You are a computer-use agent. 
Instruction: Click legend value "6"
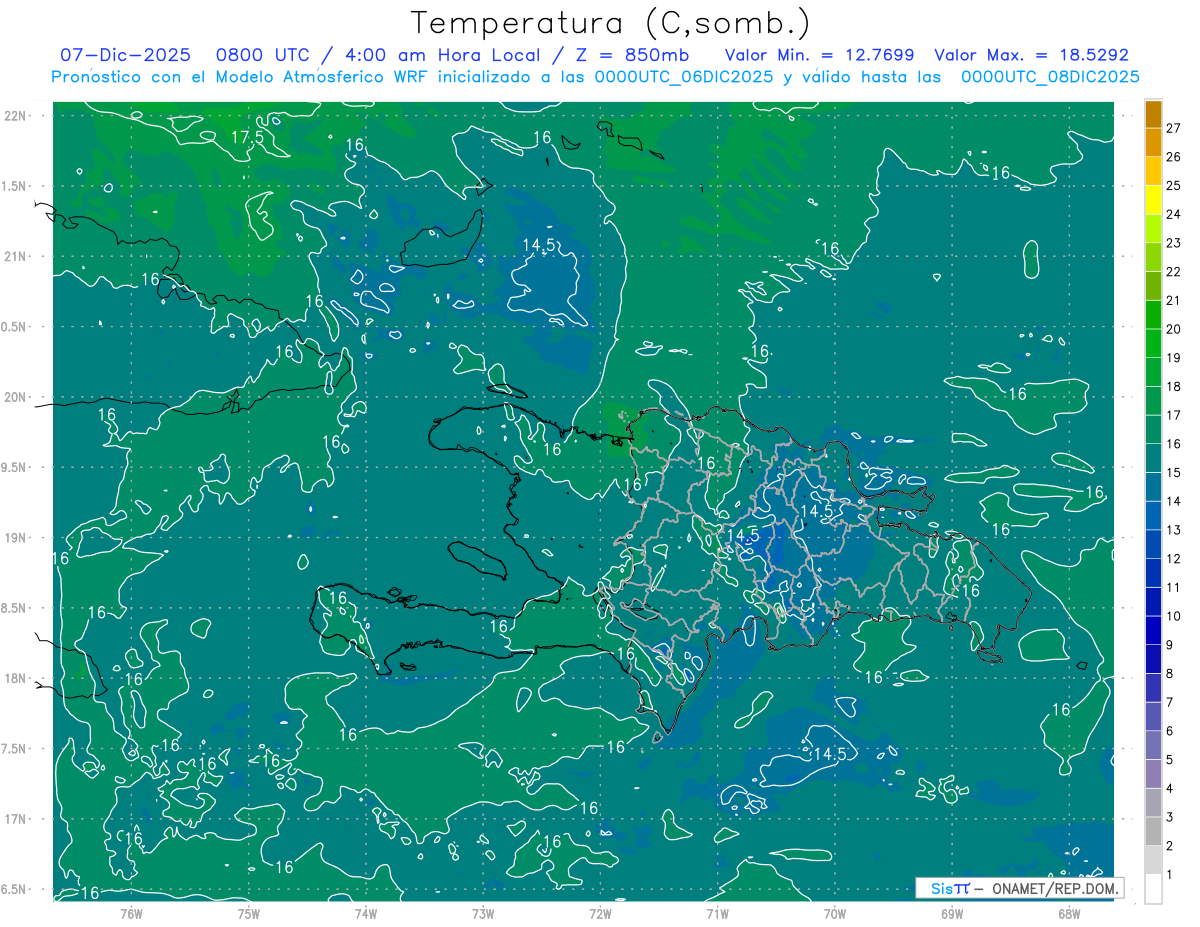click(1169, 731)
